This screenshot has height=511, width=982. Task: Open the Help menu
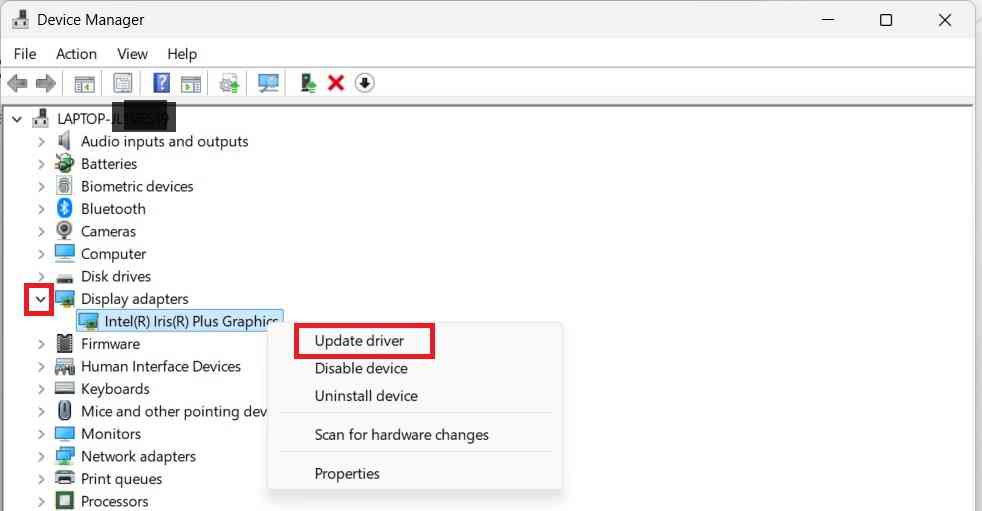[182, 54]
